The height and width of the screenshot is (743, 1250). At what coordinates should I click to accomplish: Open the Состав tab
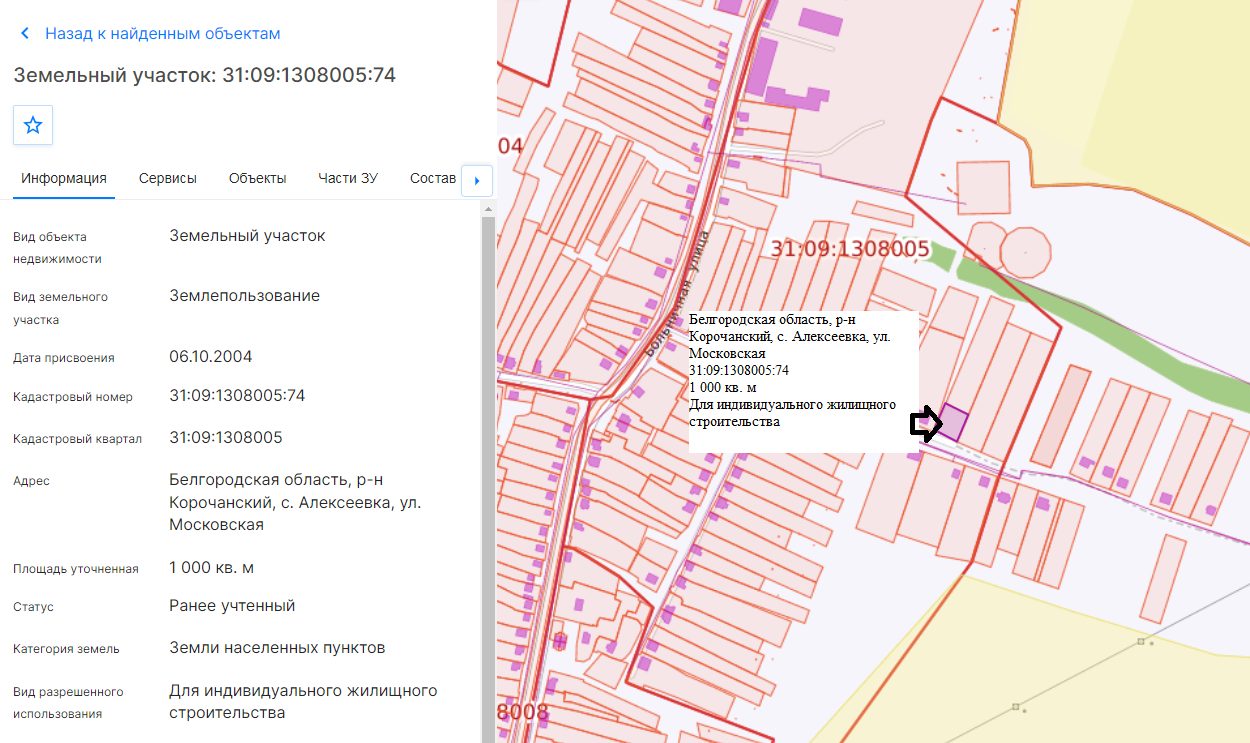coord(433,178)
